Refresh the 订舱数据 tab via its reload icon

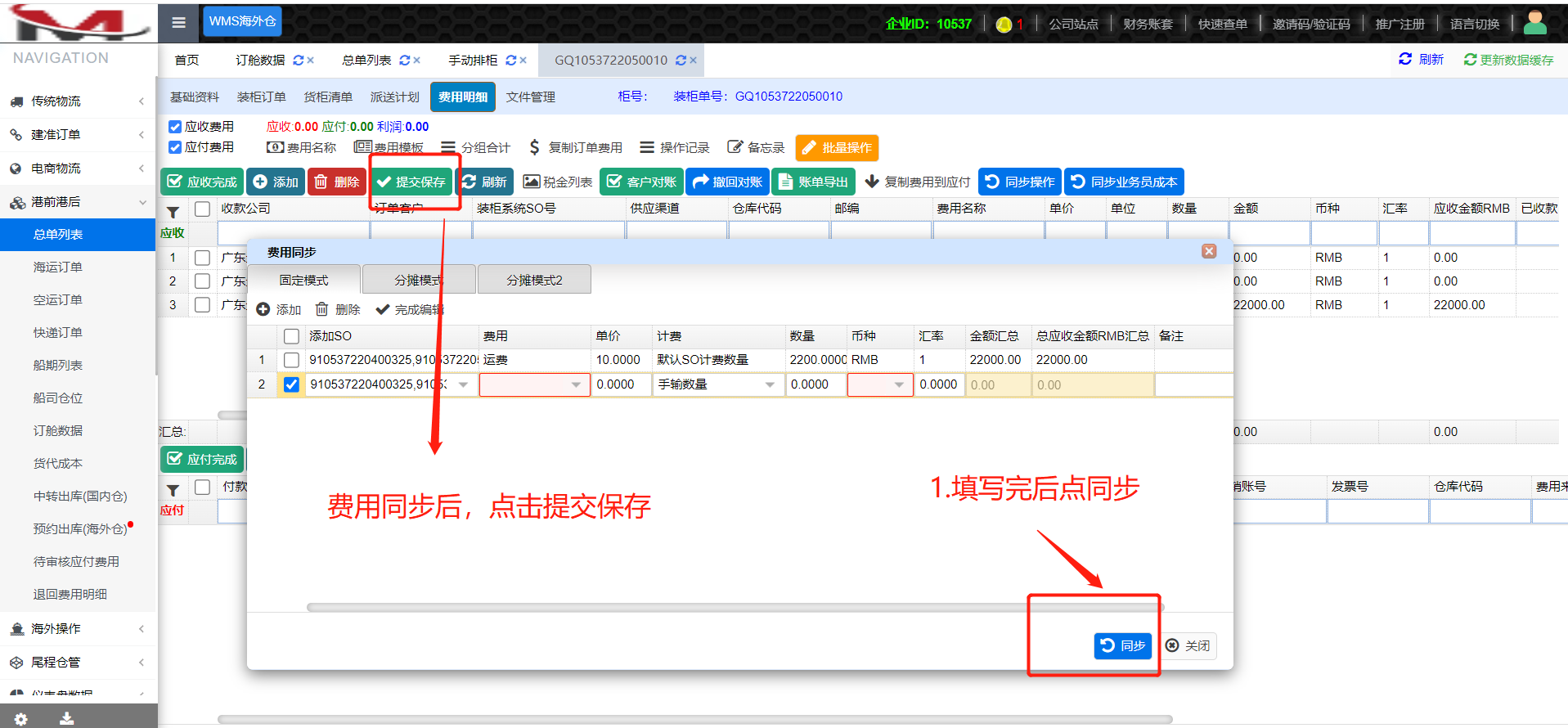(x=299, y=61)
